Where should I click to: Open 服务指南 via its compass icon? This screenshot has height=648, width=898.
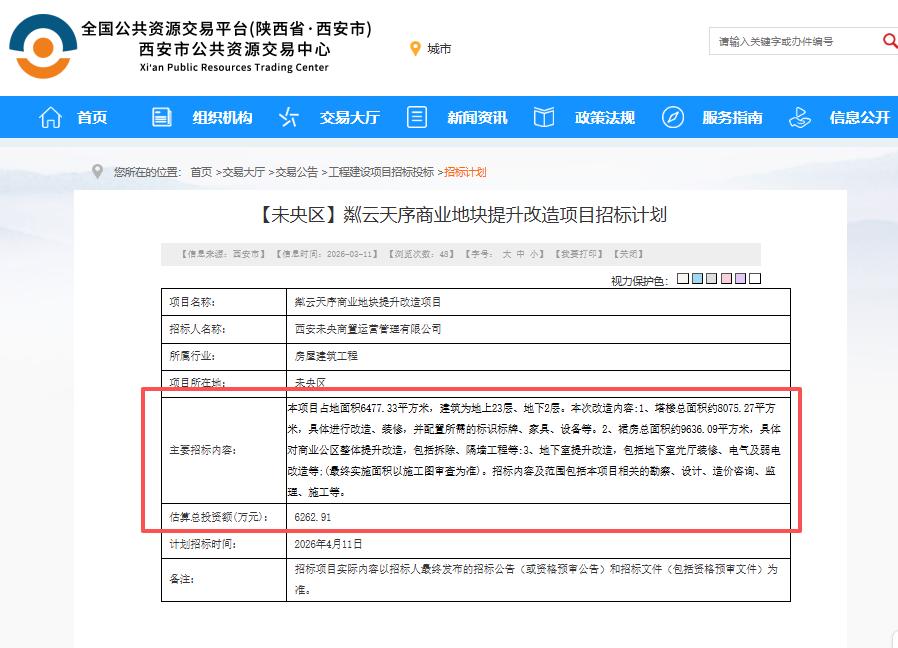[x=672, y=117]
